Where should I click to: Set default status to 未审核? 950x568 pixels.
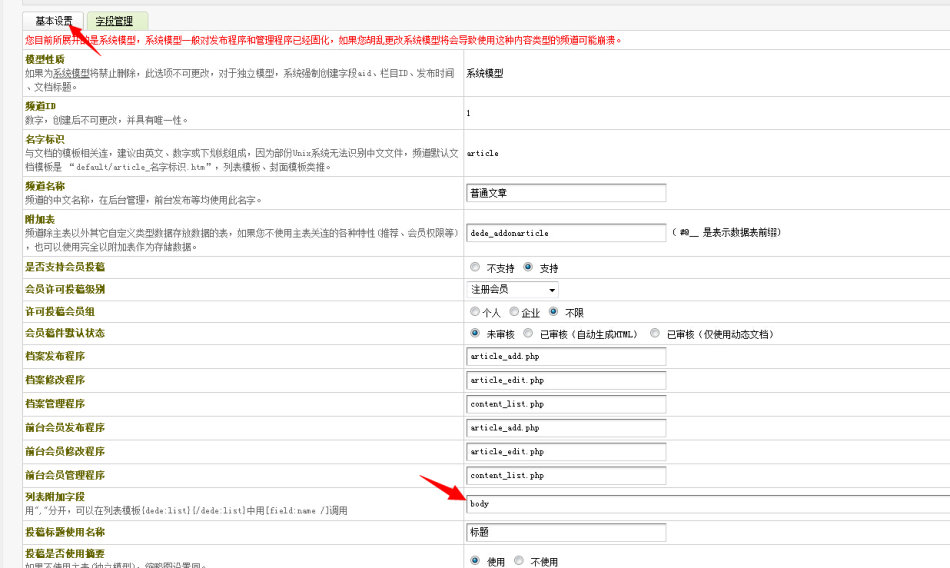pos(475,333)
